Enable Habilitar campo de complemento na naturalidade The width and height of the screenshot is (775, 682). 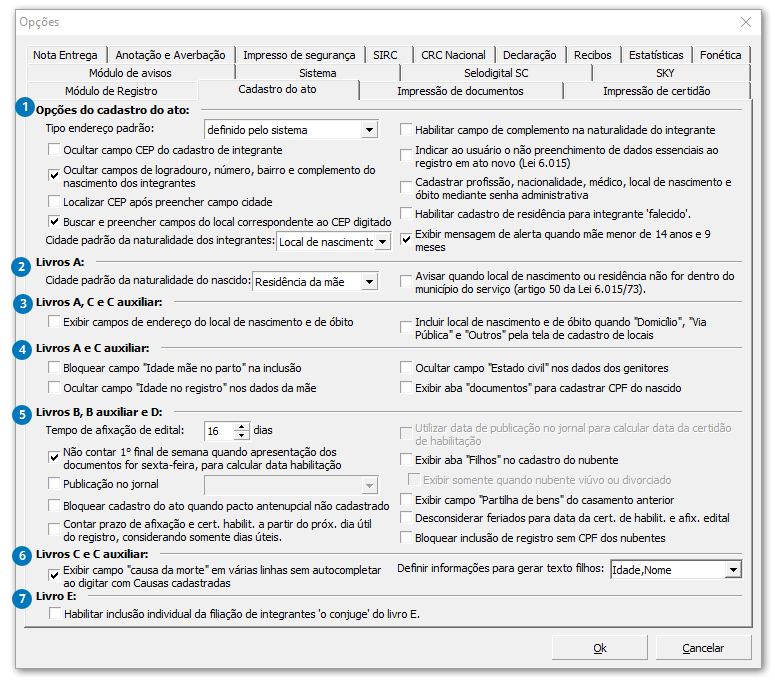click(x=406, y=129)
